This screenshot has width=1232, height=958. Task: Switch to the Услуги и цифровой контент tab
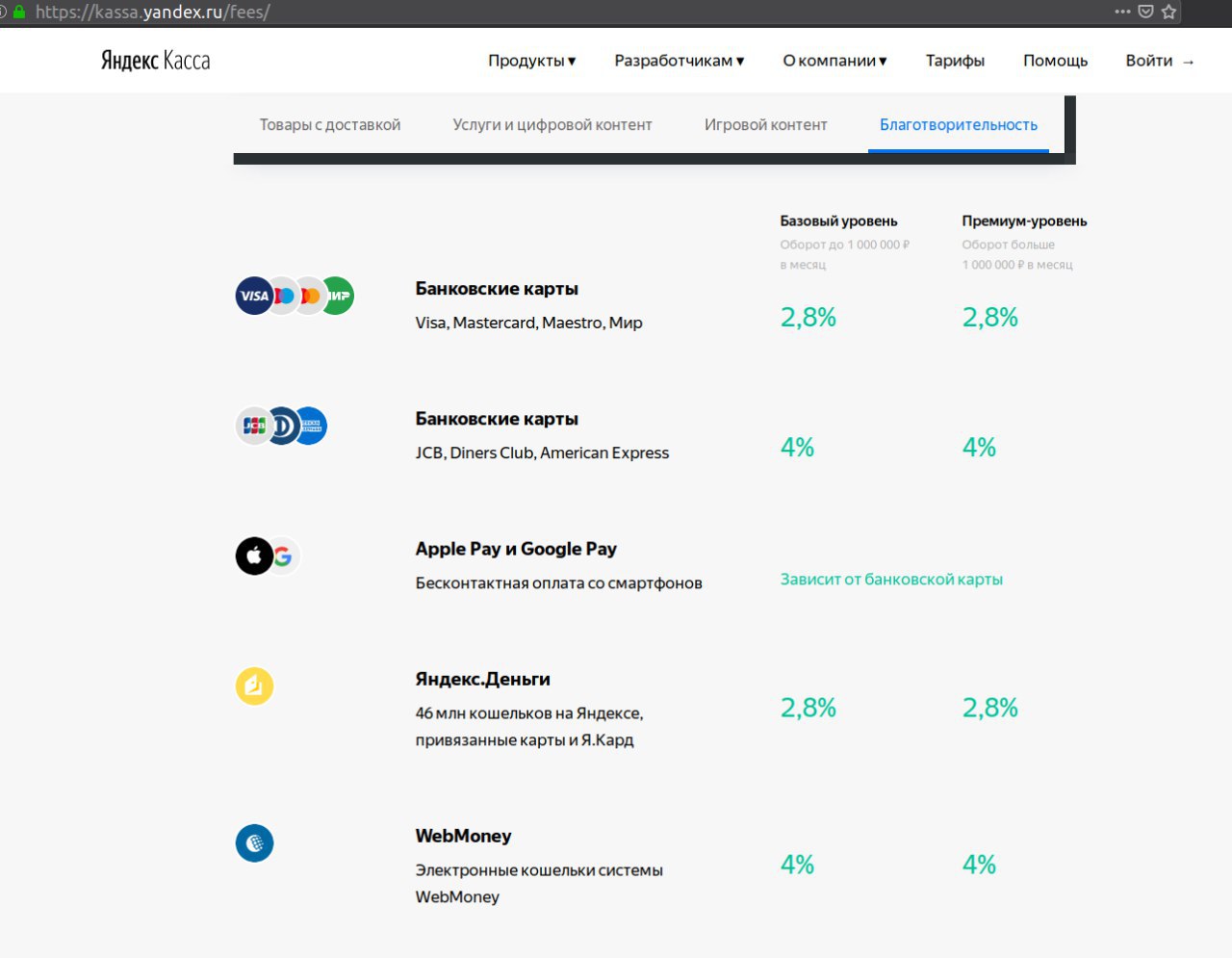552,125
